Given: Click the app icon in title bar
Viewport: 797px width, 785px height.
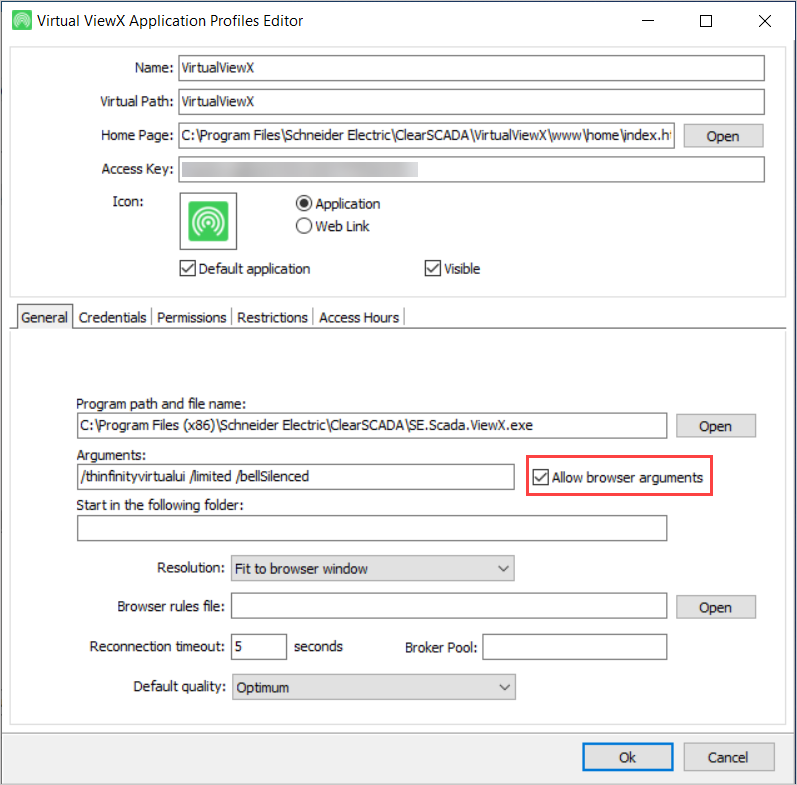Looking at the screenshot, I should (20, 20).
